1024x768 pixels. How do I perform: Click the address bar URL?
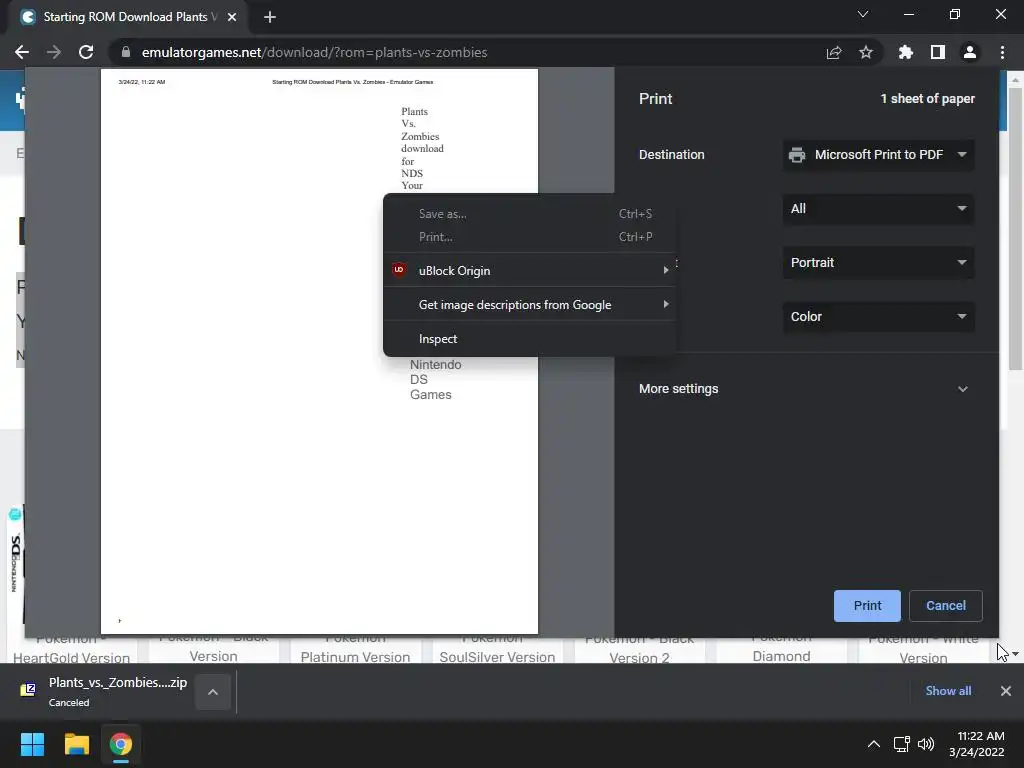pyautogui.click(x=314, y=52)
